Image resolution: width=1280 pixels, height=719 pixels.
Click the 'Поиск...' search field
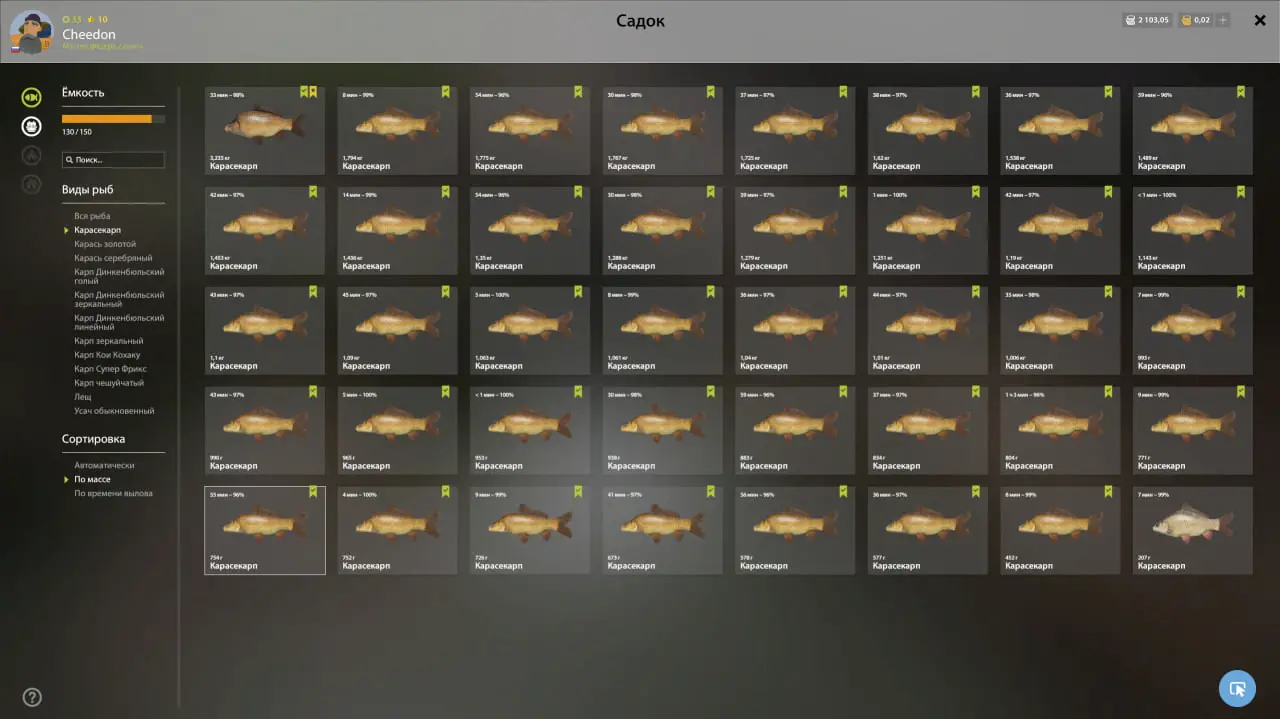click(113, 160)
